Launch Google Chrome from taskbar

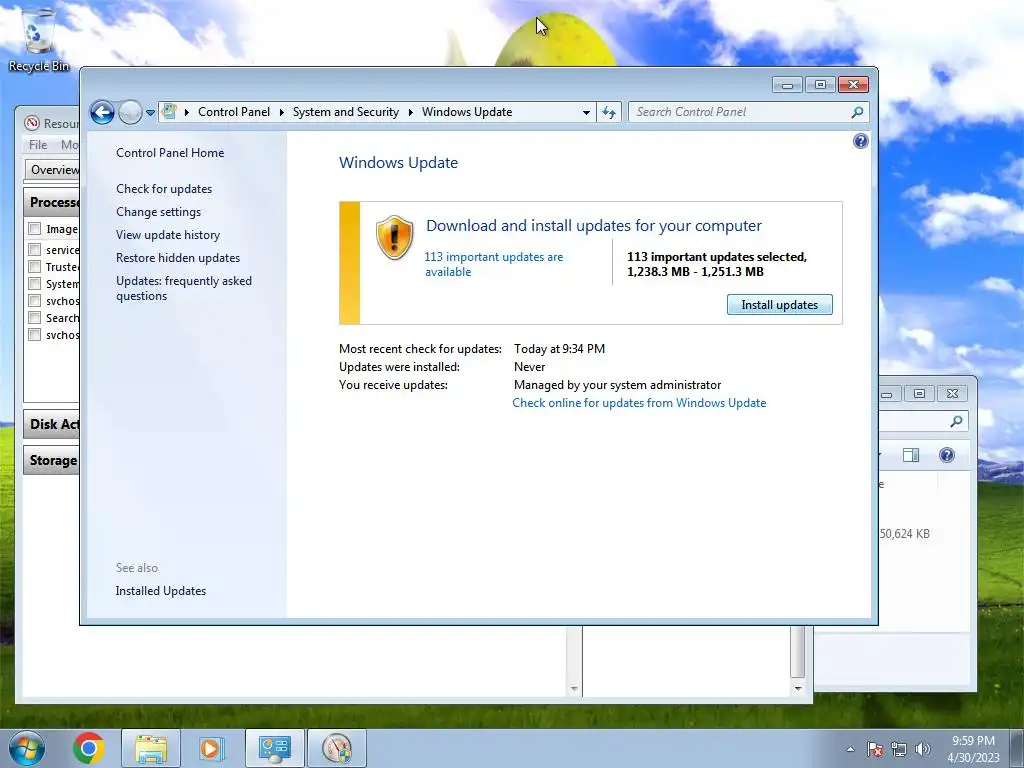tap(89, 748)
